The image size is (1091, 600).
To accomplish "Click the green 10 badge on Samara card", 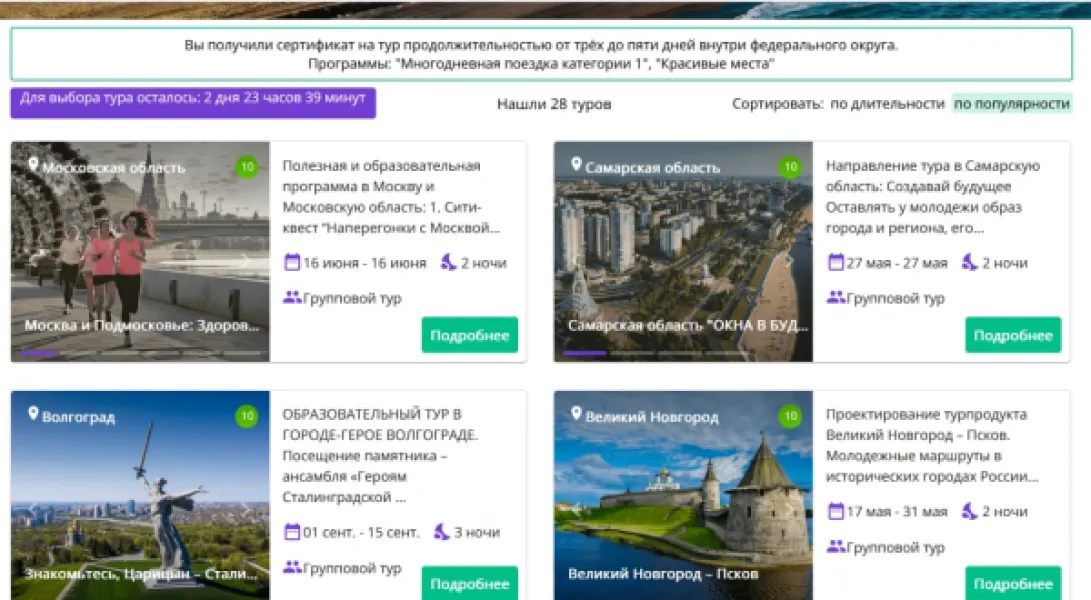I will [x=790, y=167].
